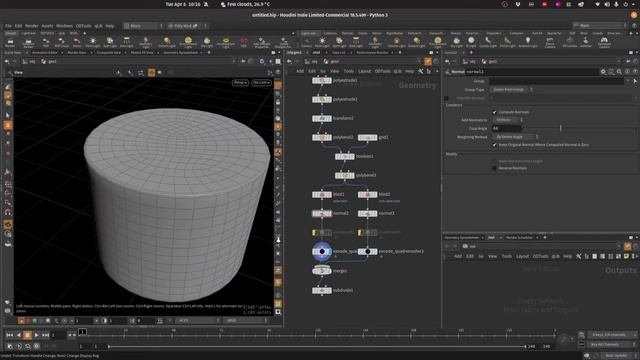Select the Camera shelf tool
The width and height of the screenshot is (640, 360).
coord(307,42)
